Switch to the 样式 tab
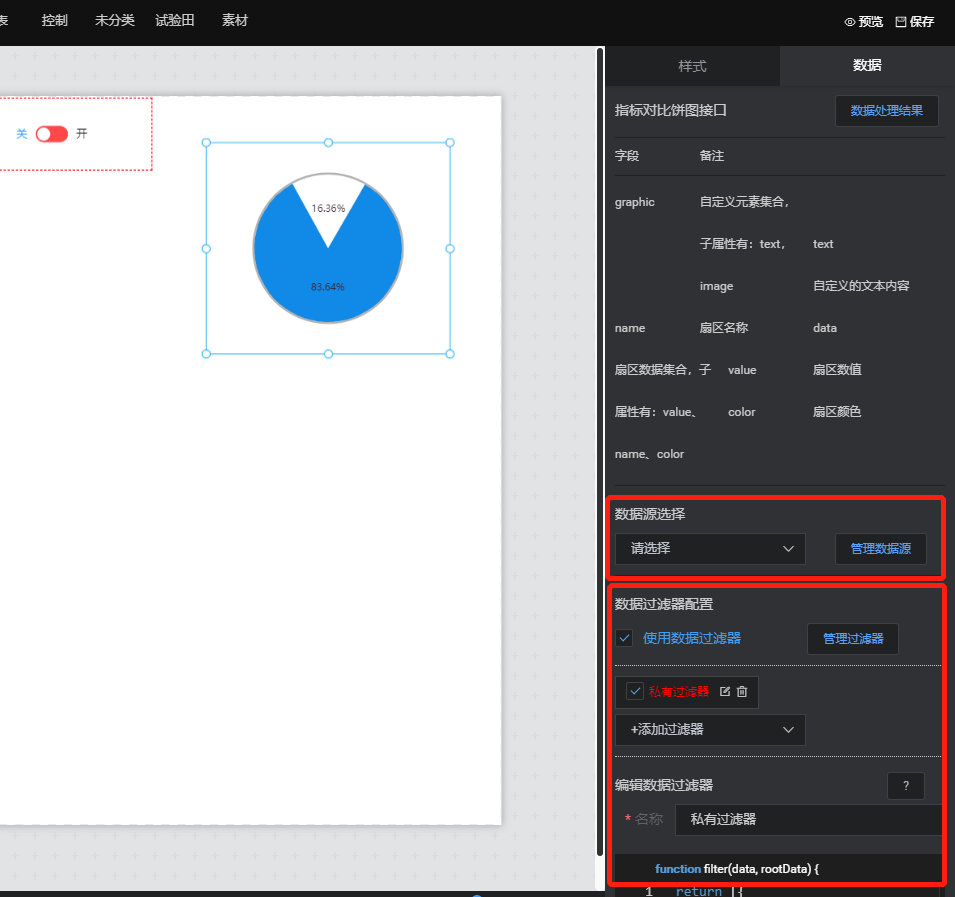The height and width of the screenshot is (897, 955). click(x=692, y=66)
